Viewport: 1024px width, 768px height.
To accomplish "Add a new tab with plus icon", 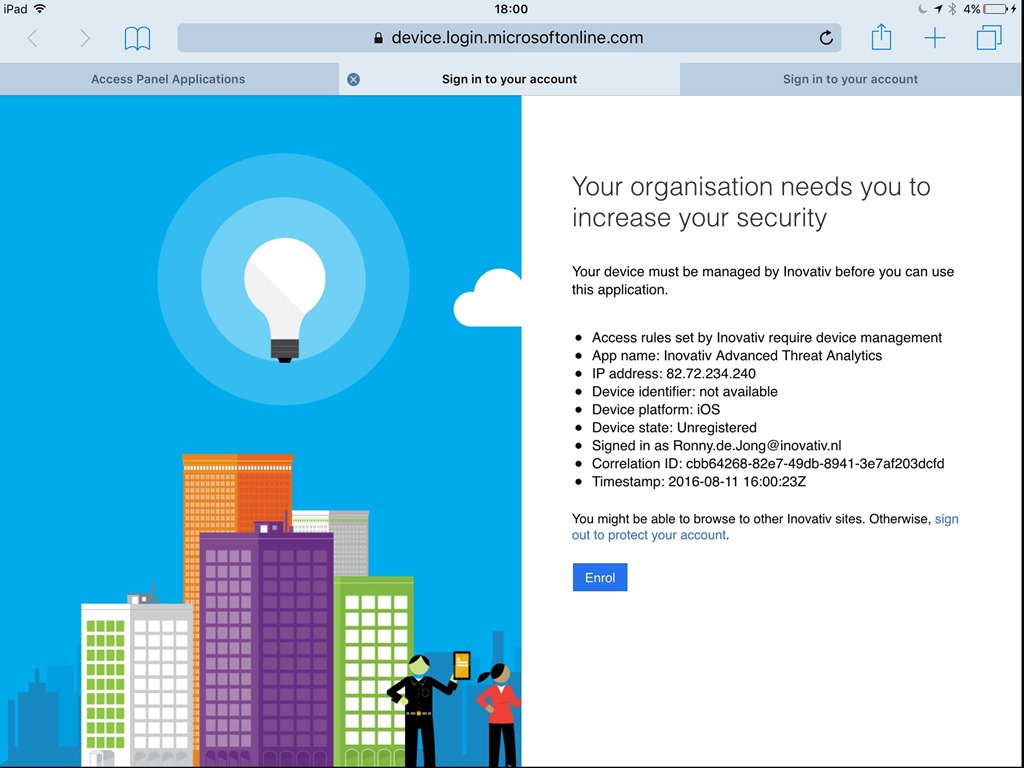I will pyautogui.click(x=934, y=38).
